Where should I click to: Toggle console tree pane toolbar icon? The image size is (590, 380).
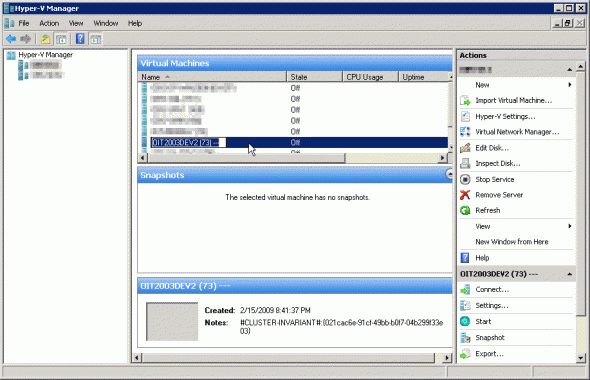tap(61, 38)
